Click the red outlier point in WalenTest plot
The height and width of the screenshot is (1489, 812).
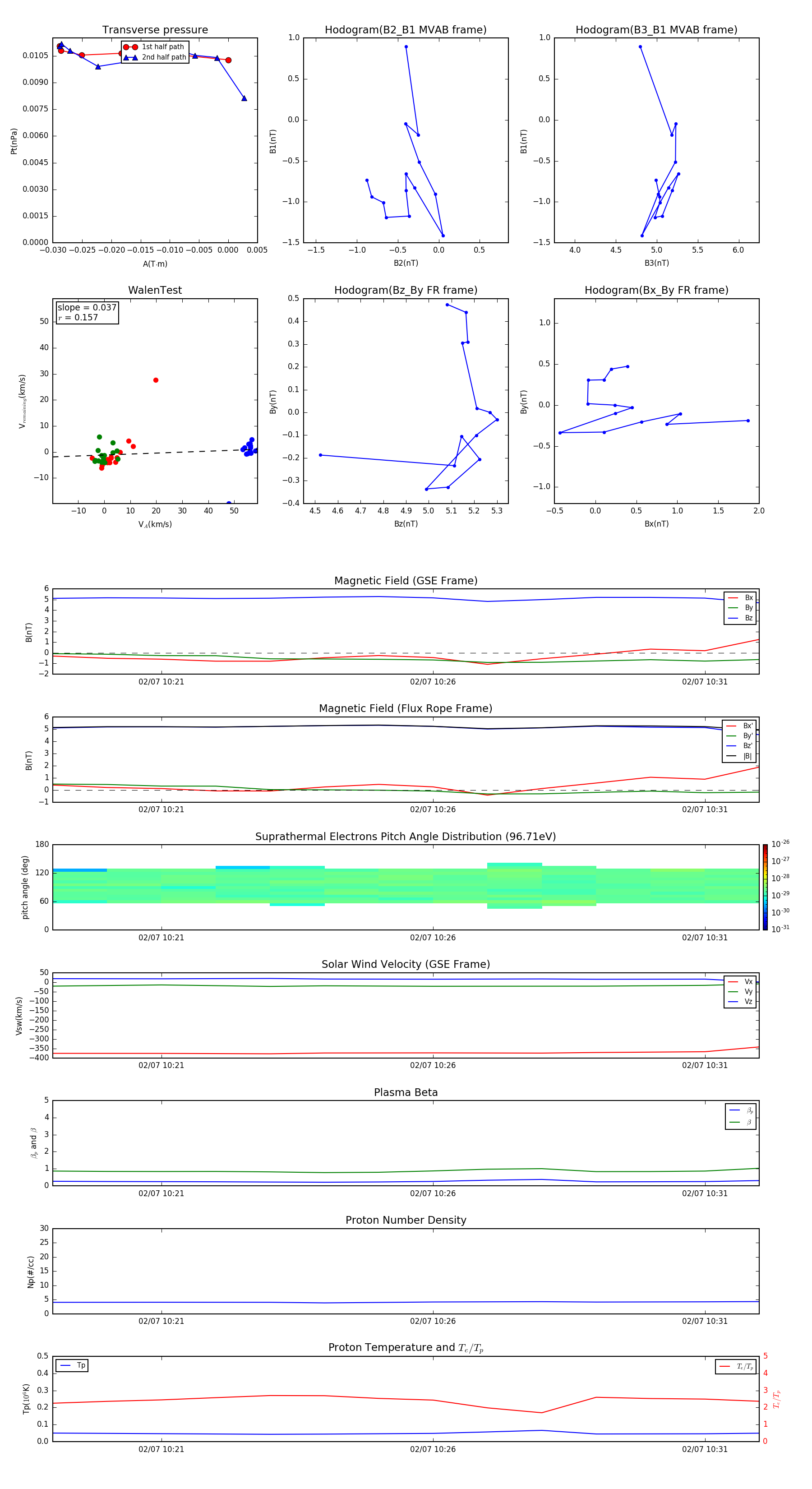tap(156, 380)
